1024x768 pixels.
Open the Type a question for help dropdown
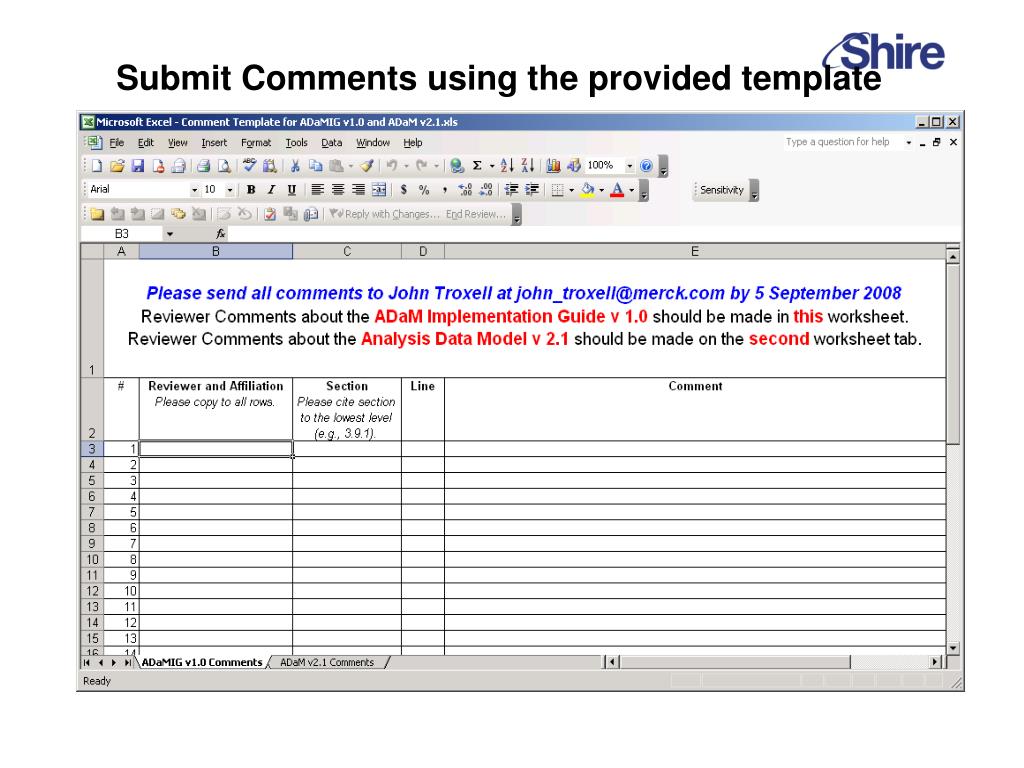coord(908,142)
